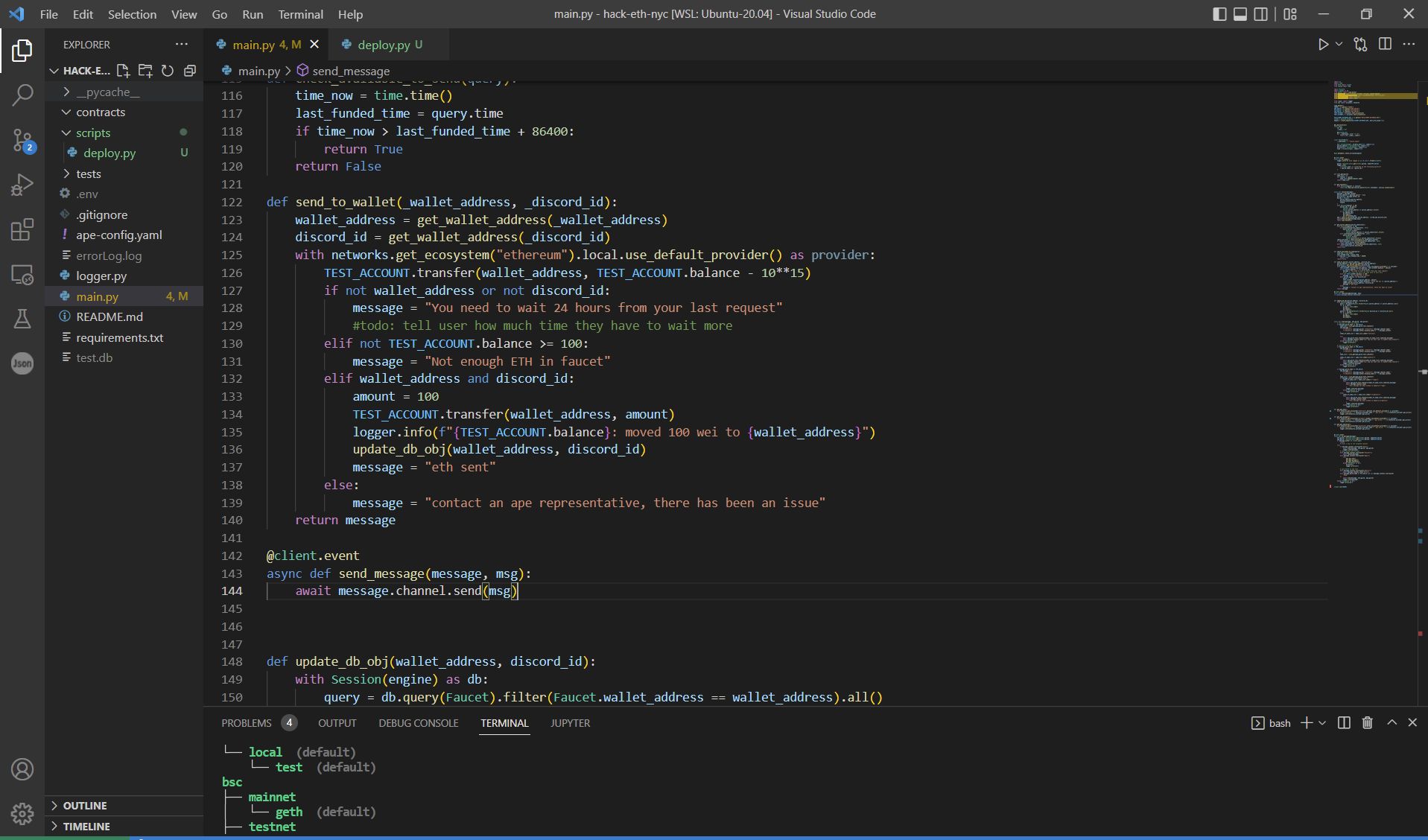Close the bottom panel
Image resolution: width=1428 pixels, height=840 pixels.
(1412, 722)
